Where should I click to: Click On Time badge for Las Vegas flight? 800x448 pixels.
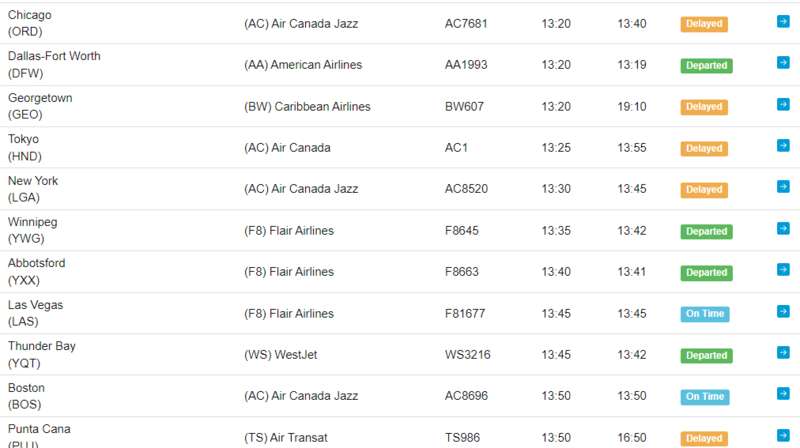(705, 314)
